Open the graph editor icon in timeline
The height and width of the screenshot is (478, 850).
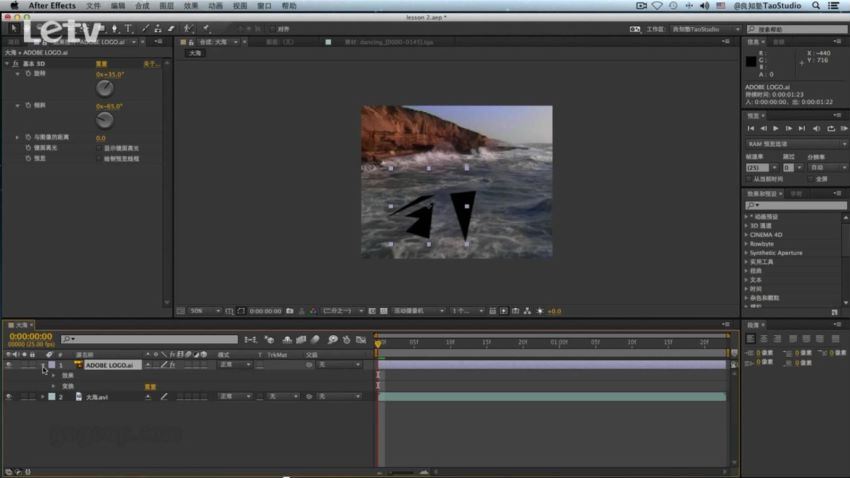point(361,340)
